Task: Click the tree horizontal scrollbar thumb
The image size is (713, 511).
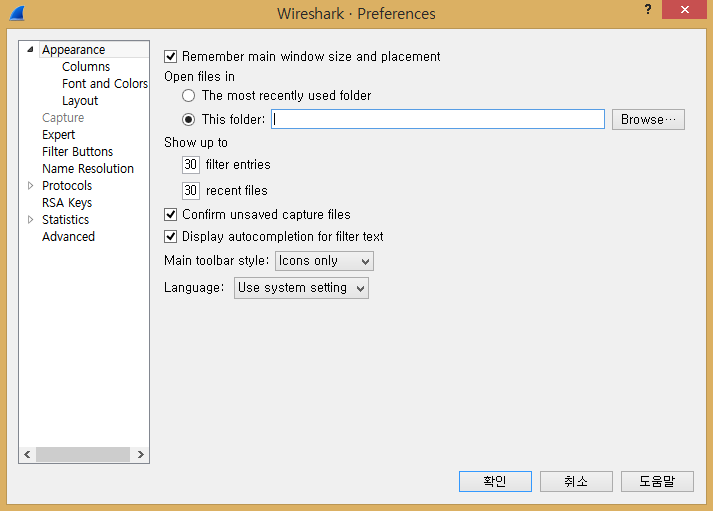Action: [83, 454]
